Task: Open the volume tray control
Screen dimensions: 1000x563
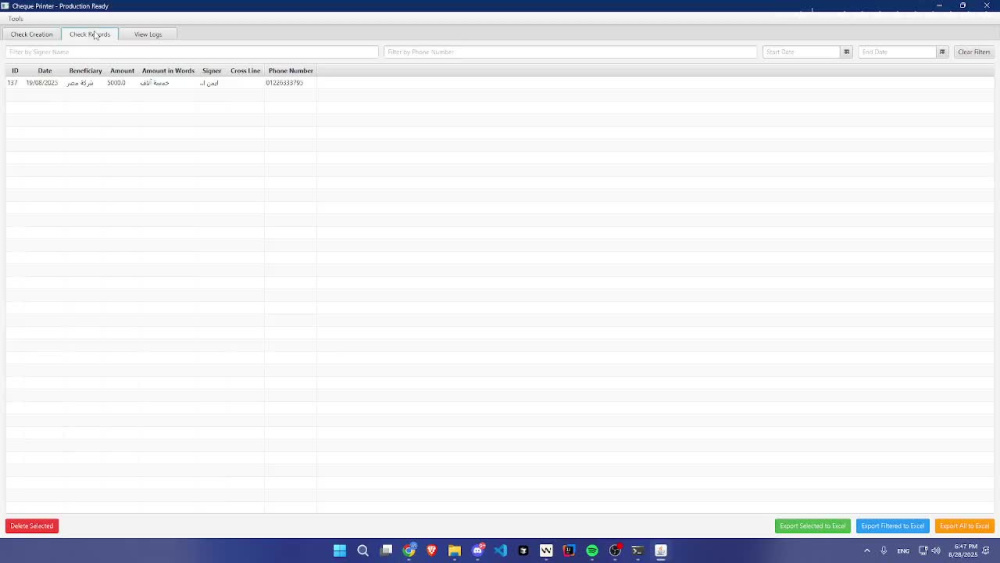Action: [936, 551]
